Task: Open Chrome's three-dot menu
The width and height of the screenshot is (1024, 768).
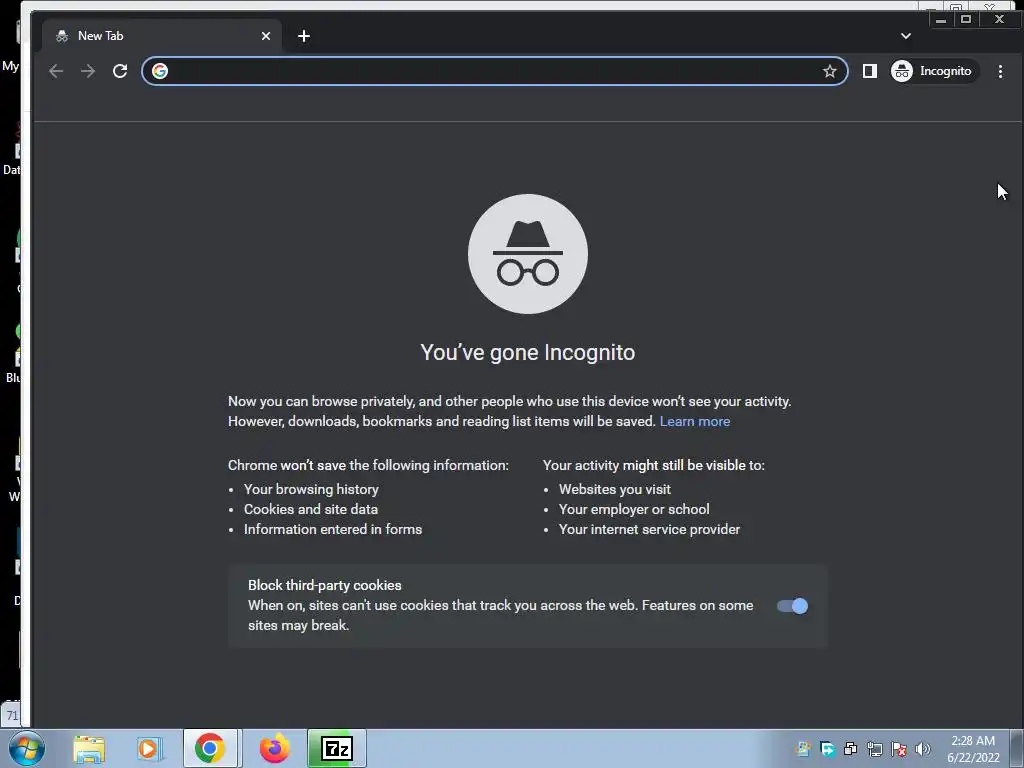Action: [x=1000, y=71]
